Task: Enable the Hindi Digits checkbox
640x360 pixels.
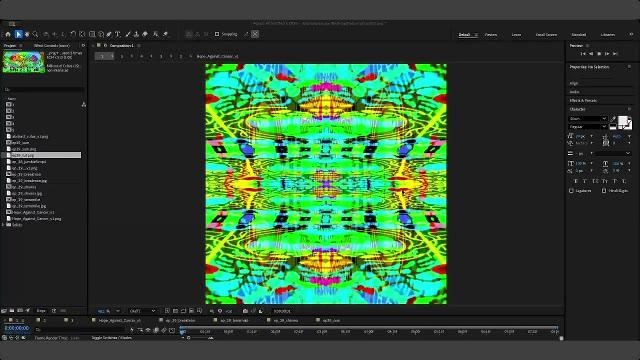Action: [x=604, y=191]
